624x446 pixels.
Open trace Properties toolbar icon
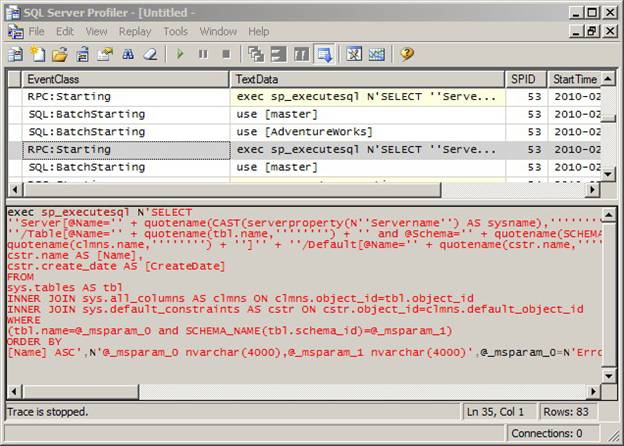pyautogui.click(x=105, y=54)
